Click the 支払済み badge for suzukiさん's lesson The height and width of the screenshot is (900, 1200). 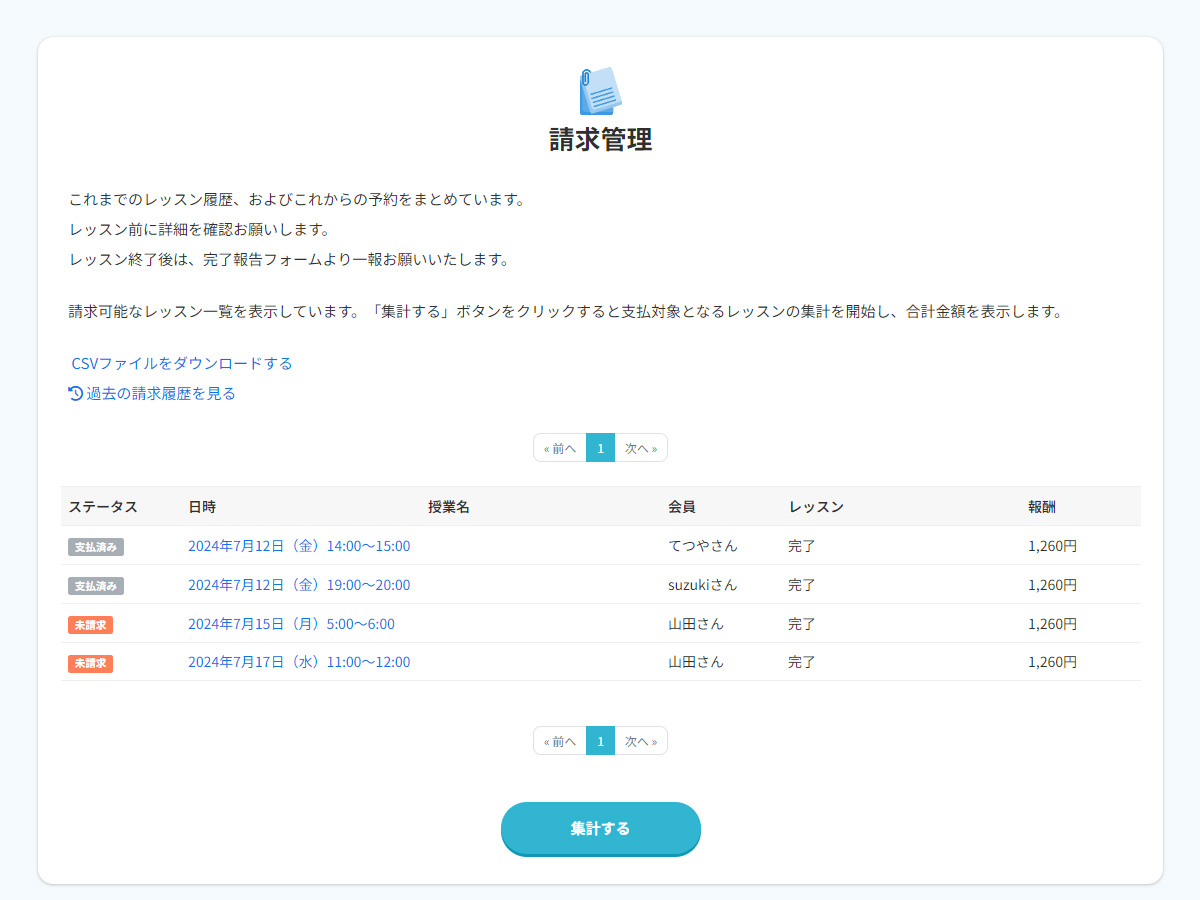point(95,585)
